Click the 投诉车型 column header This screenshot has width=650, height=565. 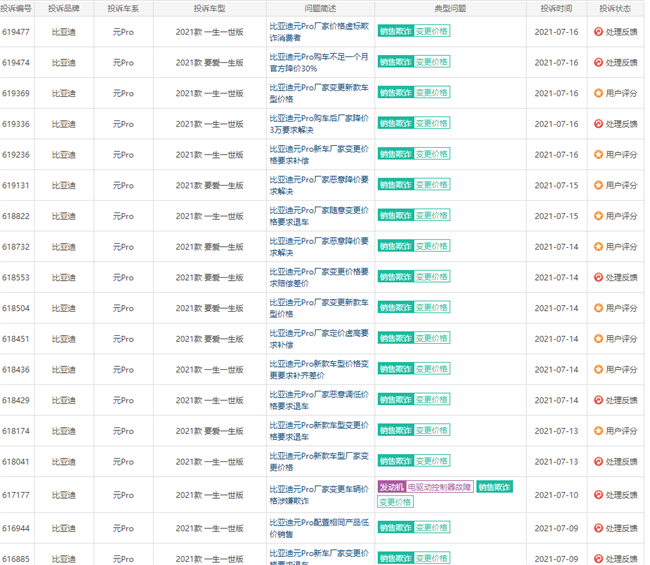coord(209,8)
